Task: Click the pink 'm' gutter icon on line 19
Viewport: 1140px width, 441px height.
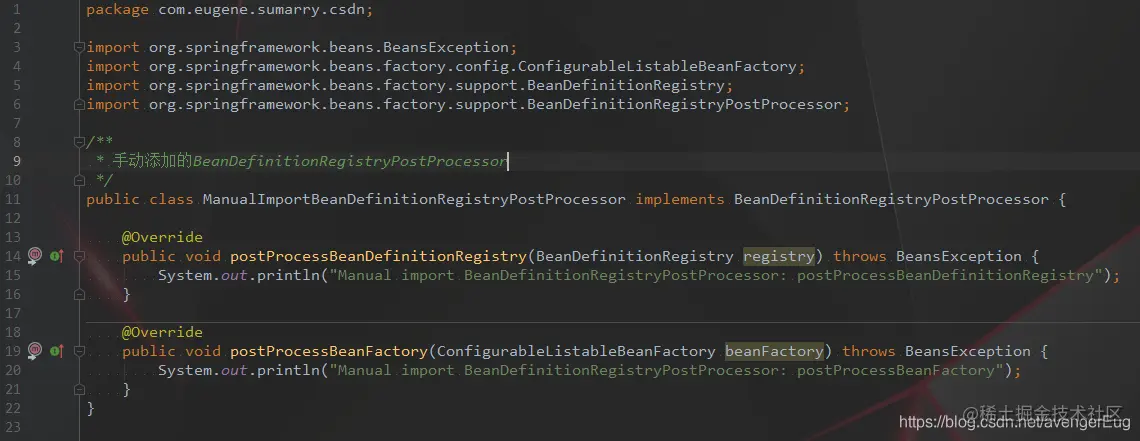Action: point(34,351)
